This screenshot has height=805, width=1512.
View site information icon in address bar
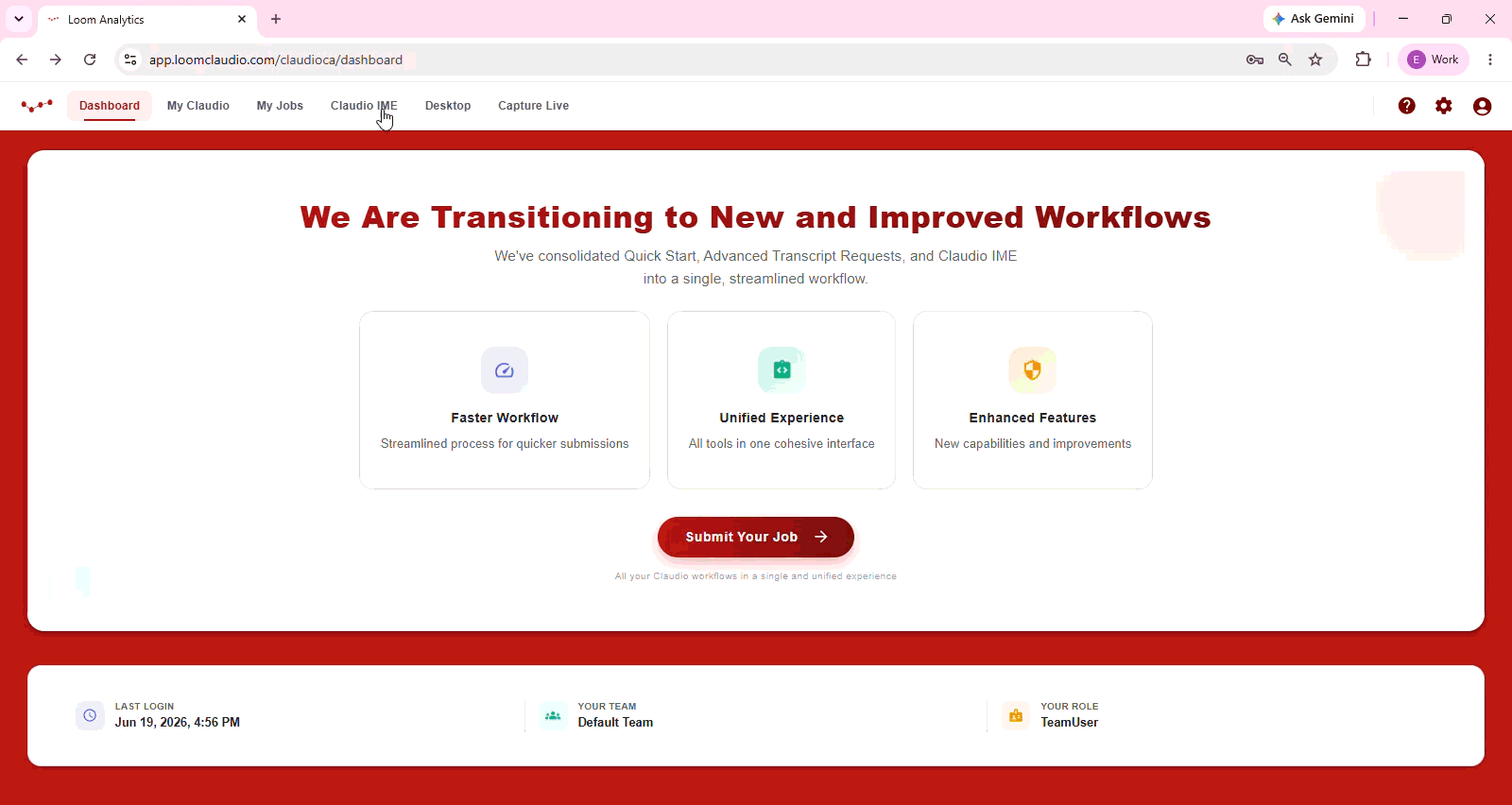point(130,60)
